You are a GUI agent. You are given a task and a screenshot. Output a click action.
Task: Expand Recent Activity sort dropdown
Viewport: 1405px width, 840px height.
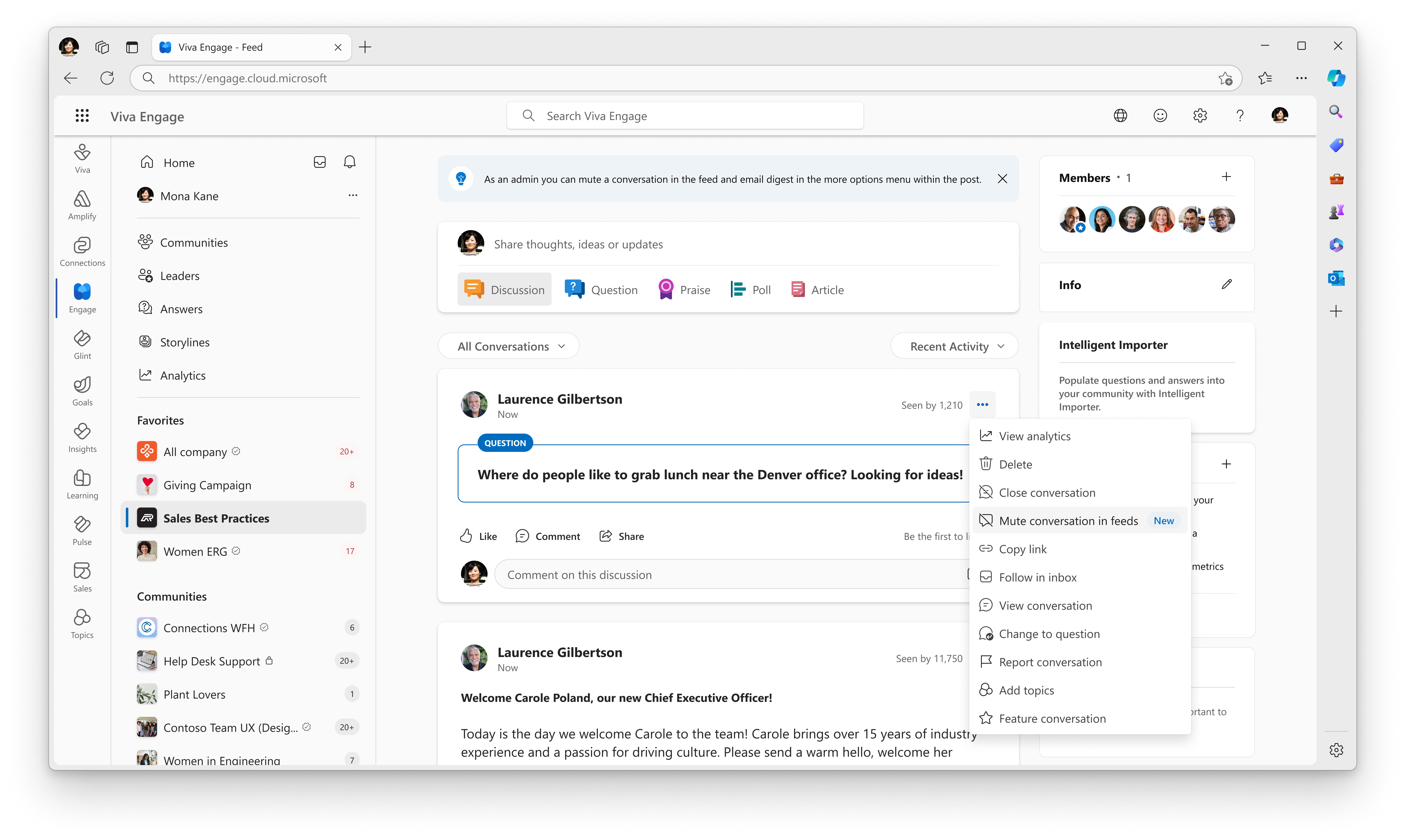tap(955, 346)
